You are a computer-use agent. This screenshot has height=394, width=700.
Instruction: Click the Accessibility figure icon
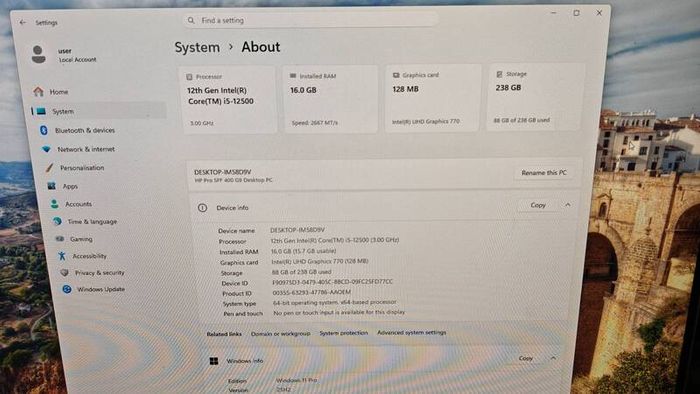62,256
